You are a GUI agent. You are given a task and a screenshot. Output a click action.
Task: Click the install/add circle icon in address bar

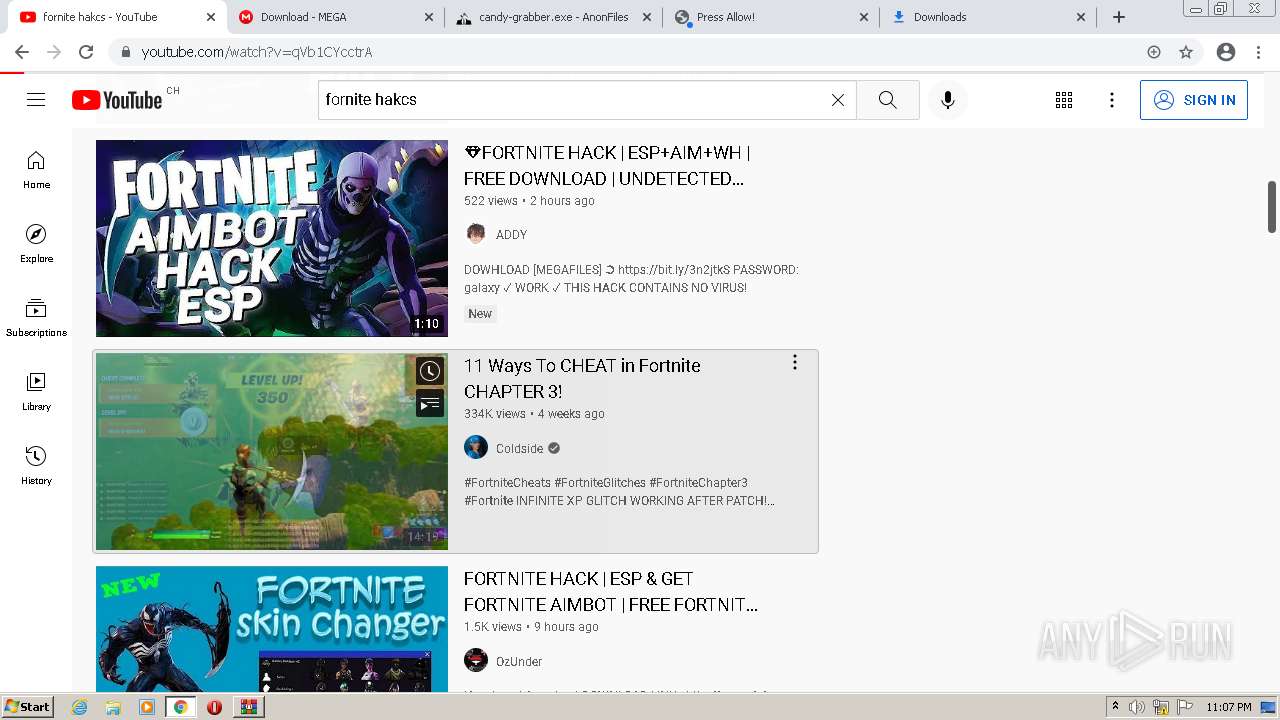[1154, 52]
